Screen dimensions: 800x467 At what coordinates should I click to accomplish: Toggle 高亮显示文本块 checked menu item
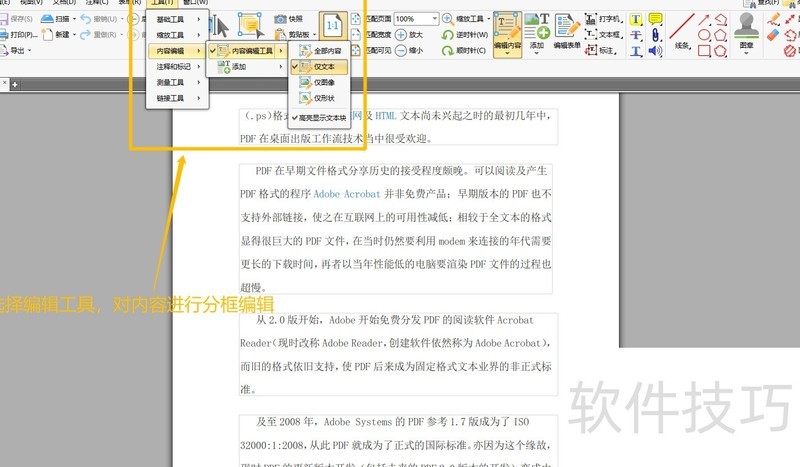[318, 118]
